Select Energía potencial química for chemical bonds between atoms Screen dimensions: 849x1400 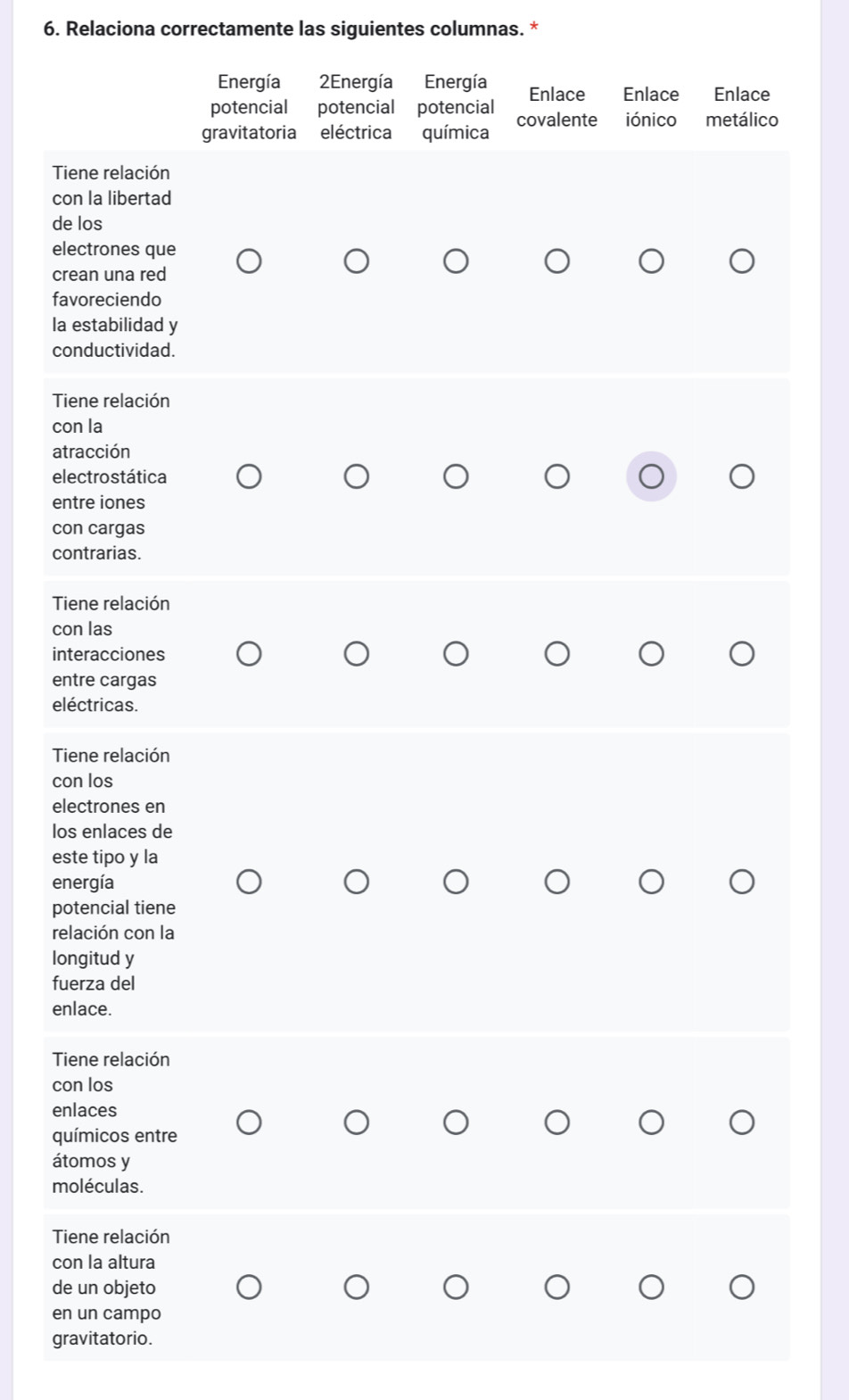tap(456, 1122)
